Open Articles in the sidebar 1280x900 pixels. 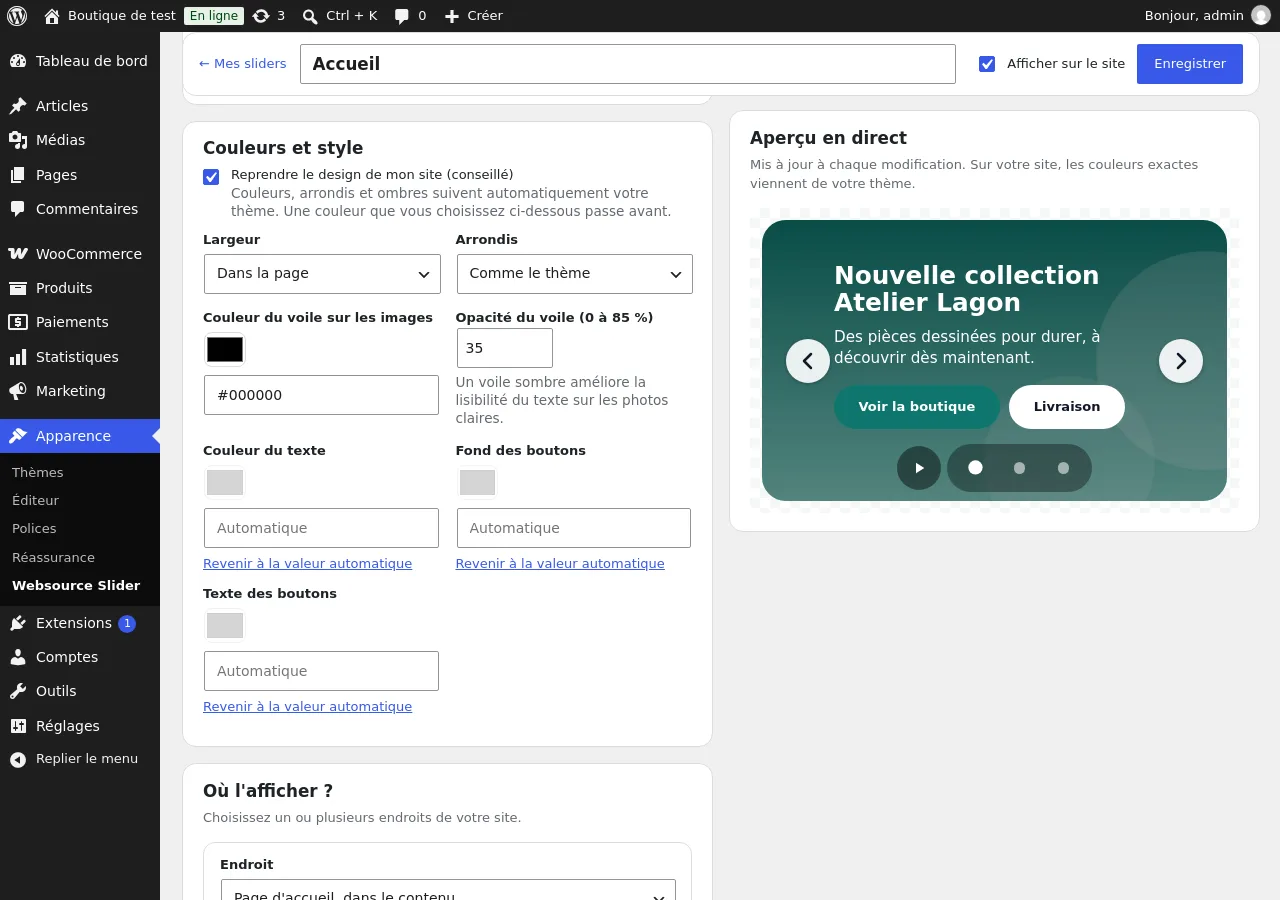pos(80,106)
